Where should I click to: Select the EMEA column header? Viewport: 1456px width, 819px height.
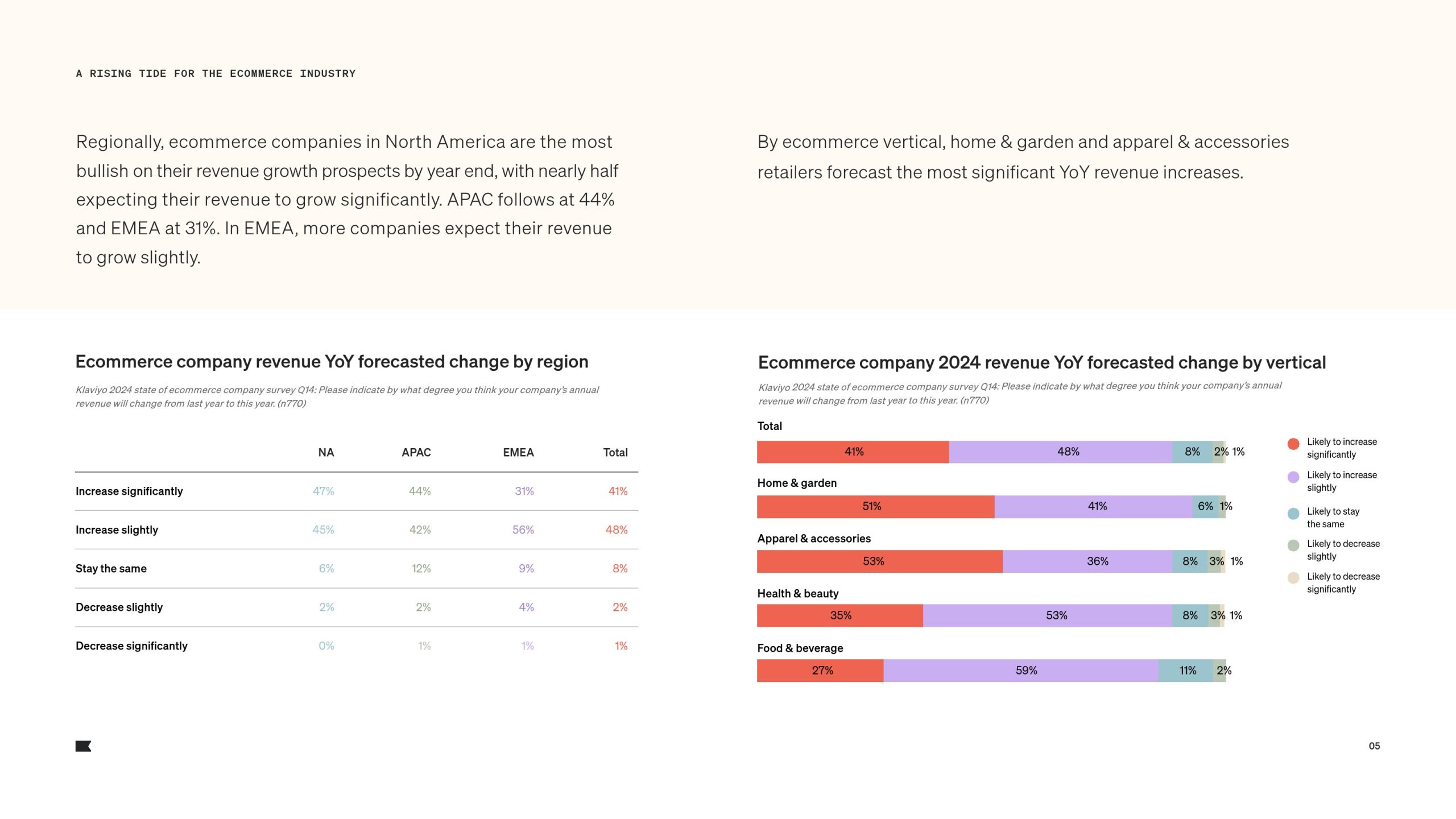[x=518, y=453]
